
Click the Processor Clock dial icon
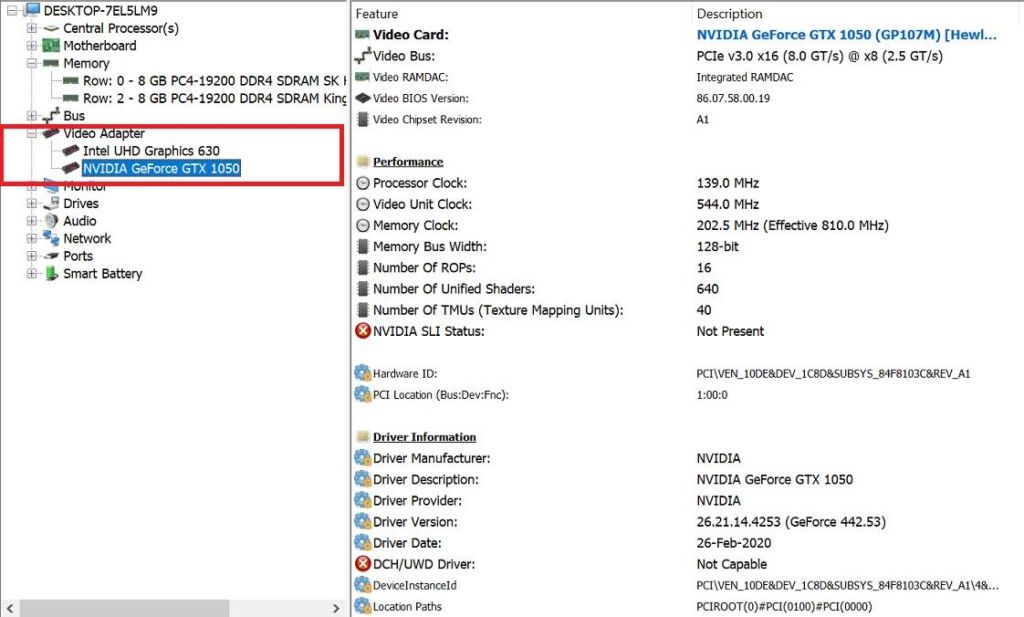click(x=363, y=183)
